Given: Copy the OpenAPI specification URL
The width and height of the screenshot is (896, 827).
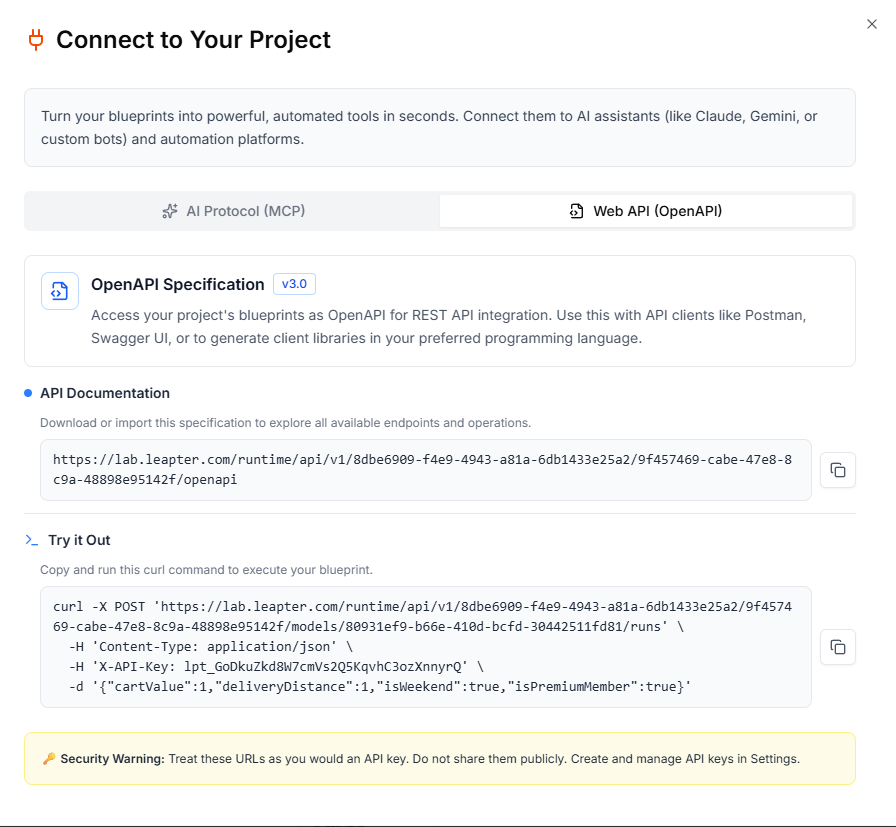Looking at the screenshot, I should 838,470.
